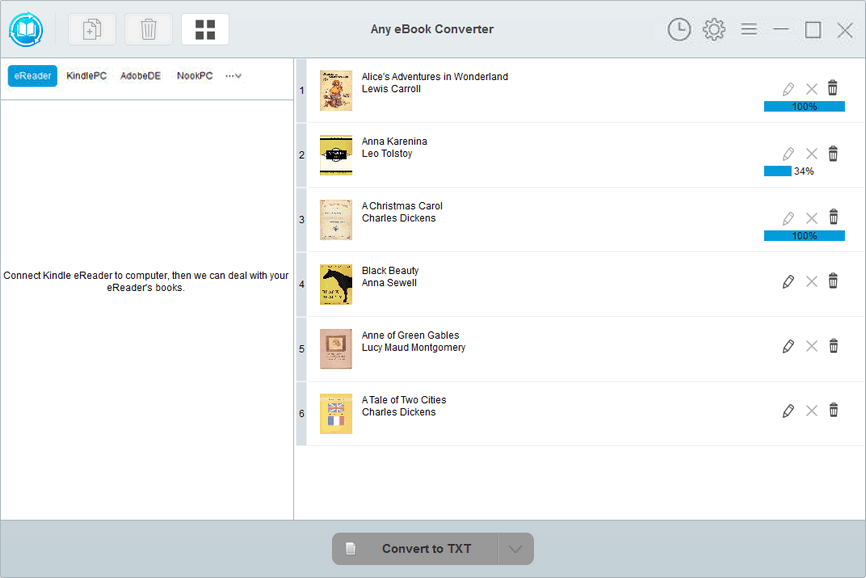Click the Any eBook Converter logo
866x578 pixels.
[26, 29]
